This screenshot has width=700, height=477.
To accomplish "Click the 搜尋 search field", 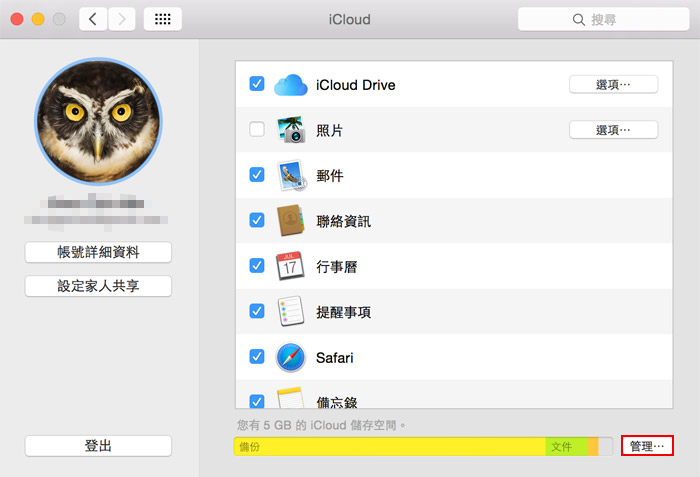I will pos(604,19).
